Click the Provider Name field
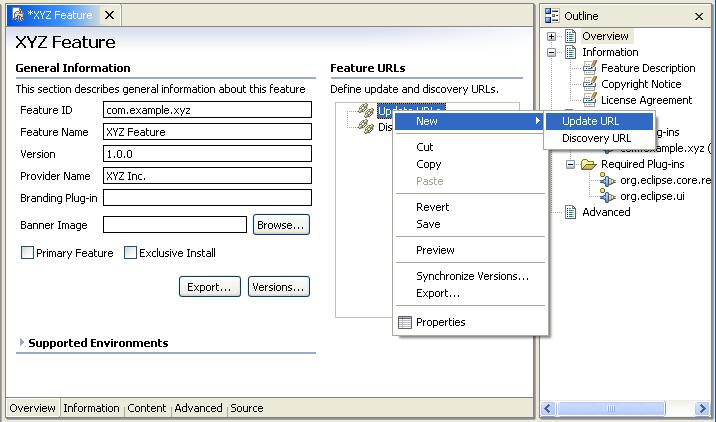The height and width of the screenshot is (422, 716). tap(207, 175)
